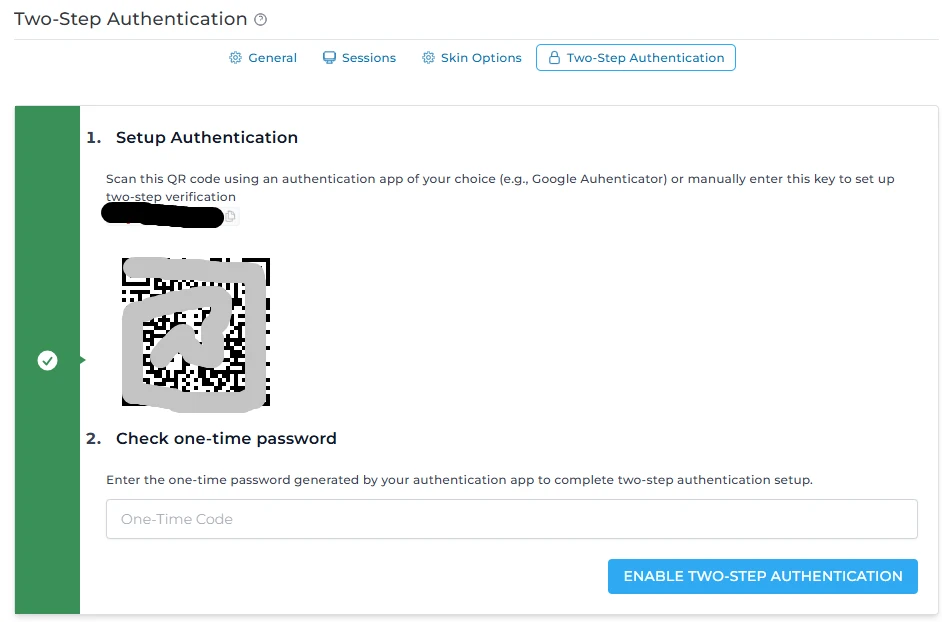Click the Setup Authentication step heading
The image size is (942, 622).
(x=206, y=137)
